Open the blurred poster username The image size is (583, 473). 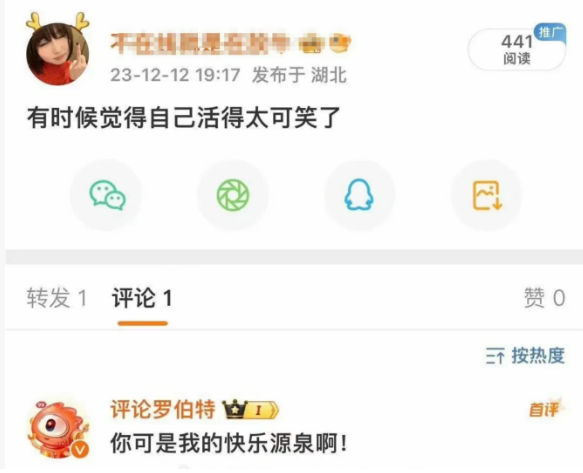pyautogui.click(x=231, y=44)
